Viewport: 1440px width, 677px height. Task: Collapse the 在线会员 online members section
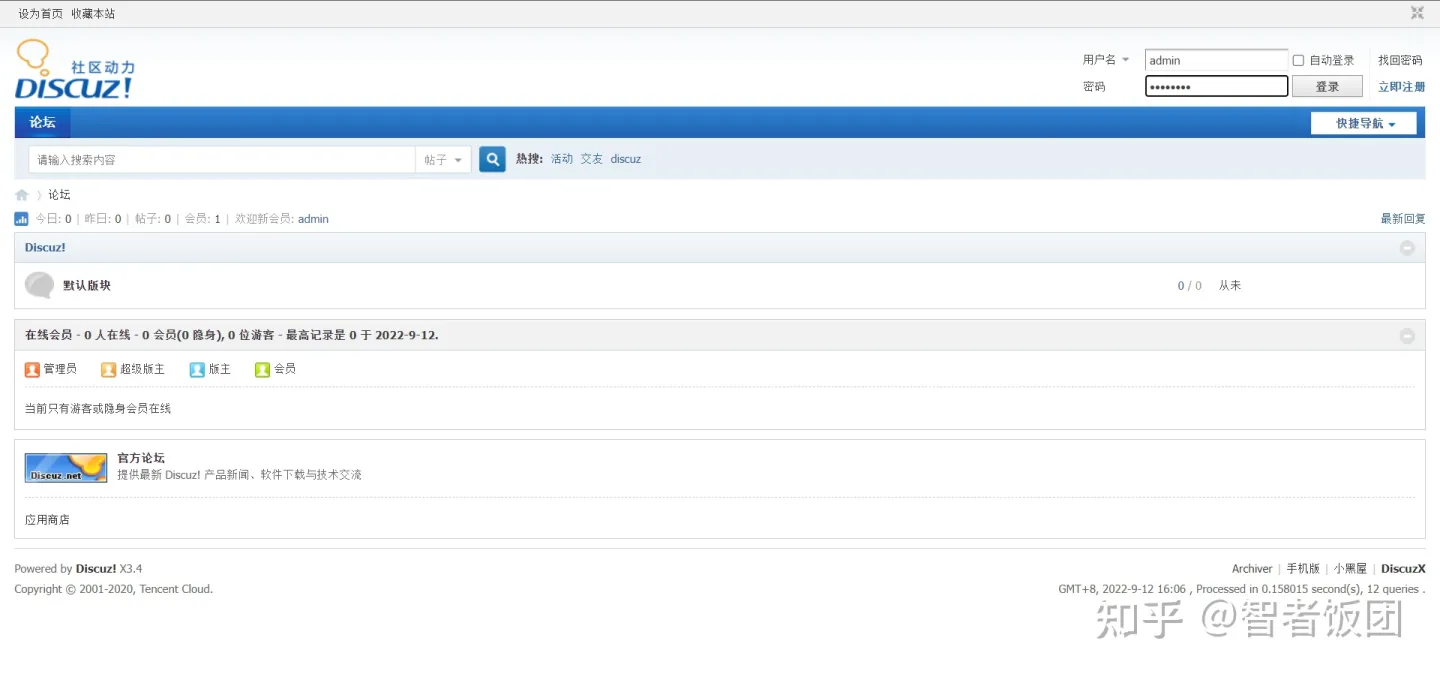[x=1407, y=336]
